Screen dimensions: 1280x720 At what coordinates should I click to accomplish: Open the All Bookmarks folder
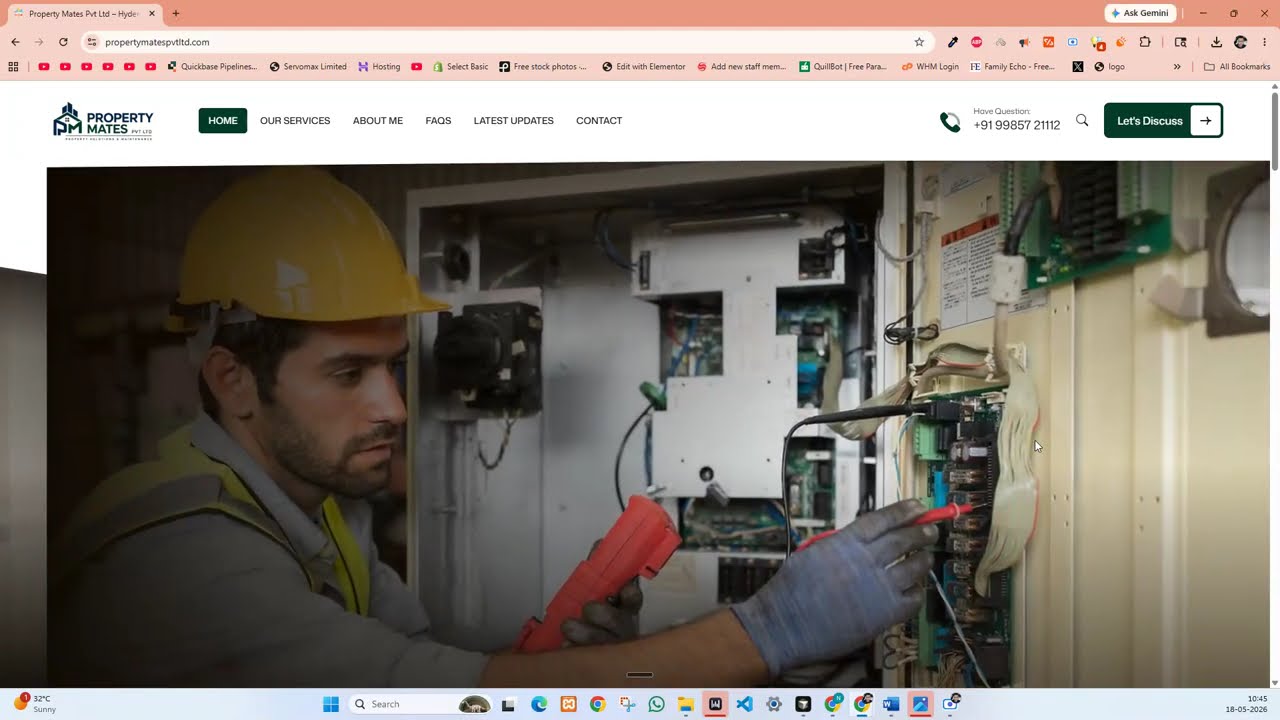[x=1237, y=67]
